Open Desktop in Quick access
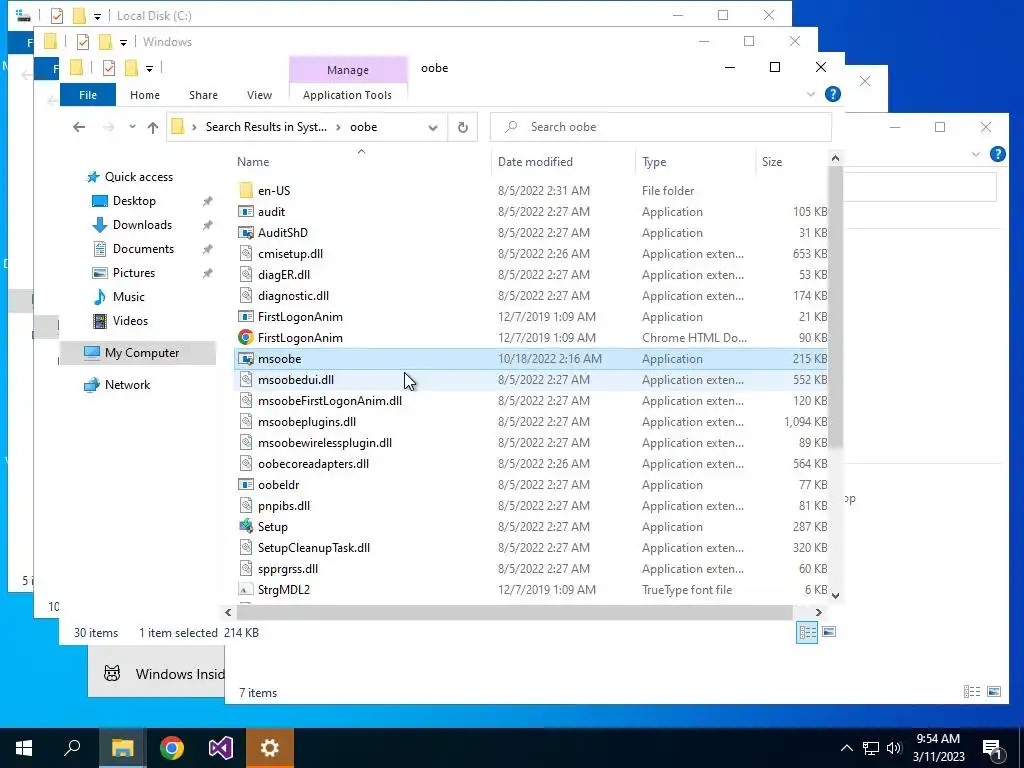Image resolution: width=1024 pixels, height=768 pixels. click(x=134, y=200)
